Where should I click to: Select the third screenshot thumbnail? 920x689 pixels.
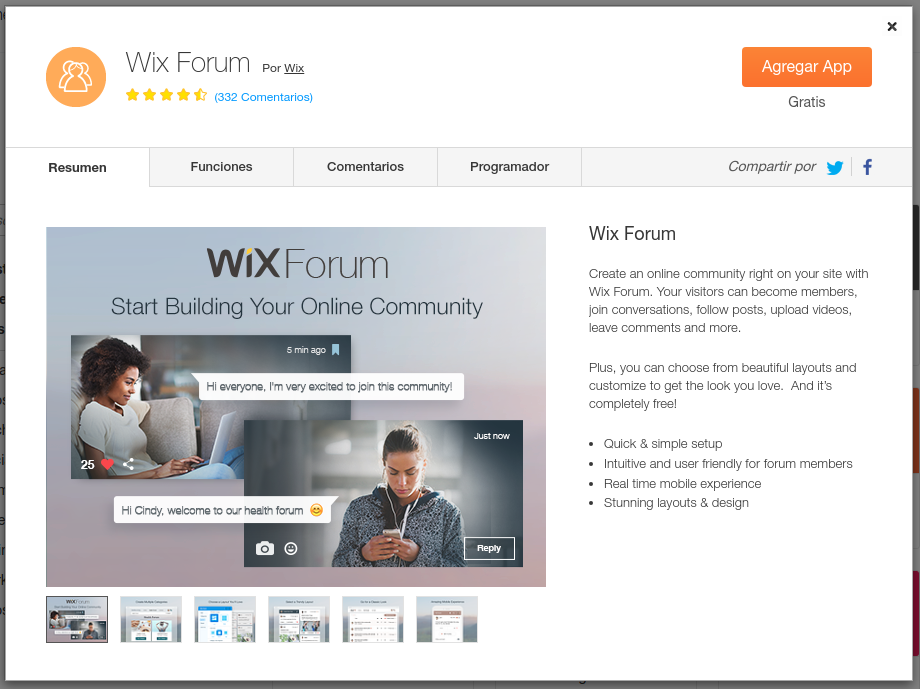pyautogui.click(x=225, y=619)
